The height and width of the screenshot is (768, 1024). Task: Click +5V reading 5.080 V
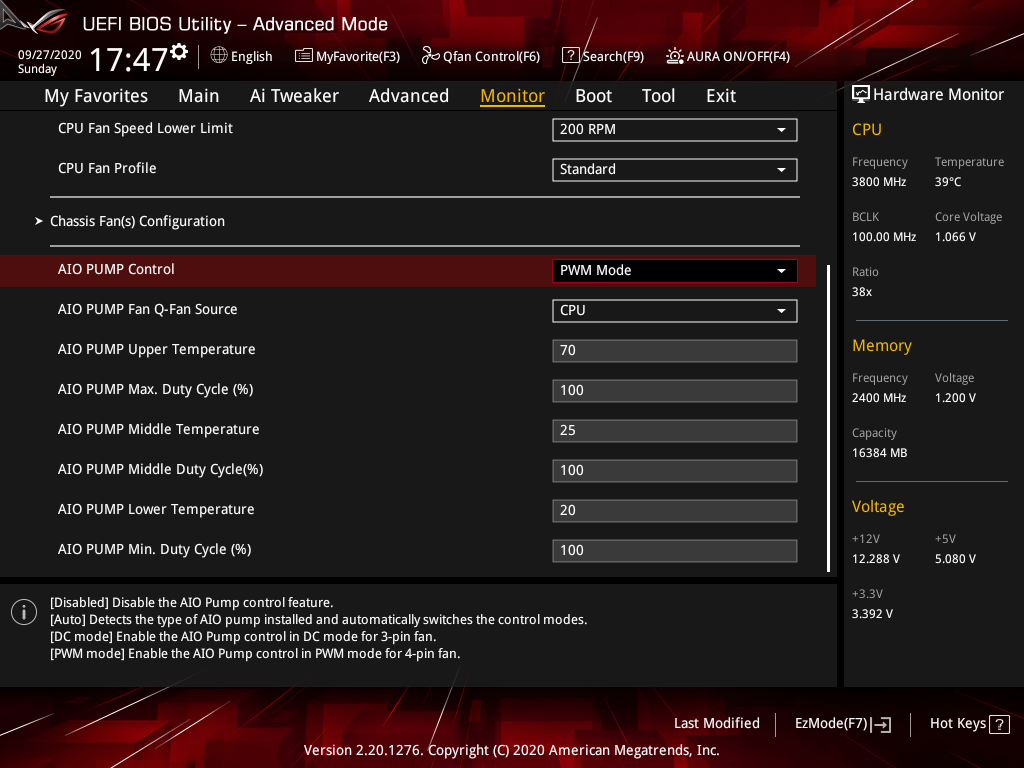pos(955,559)
